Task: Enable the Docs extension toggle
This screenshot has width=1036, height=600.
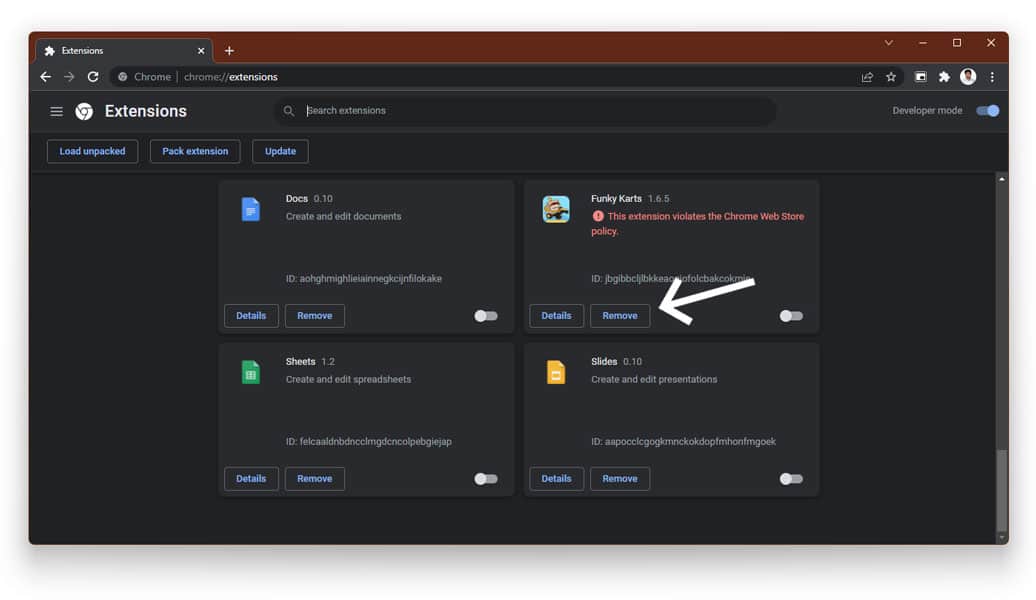Action: tap(486, 316)
